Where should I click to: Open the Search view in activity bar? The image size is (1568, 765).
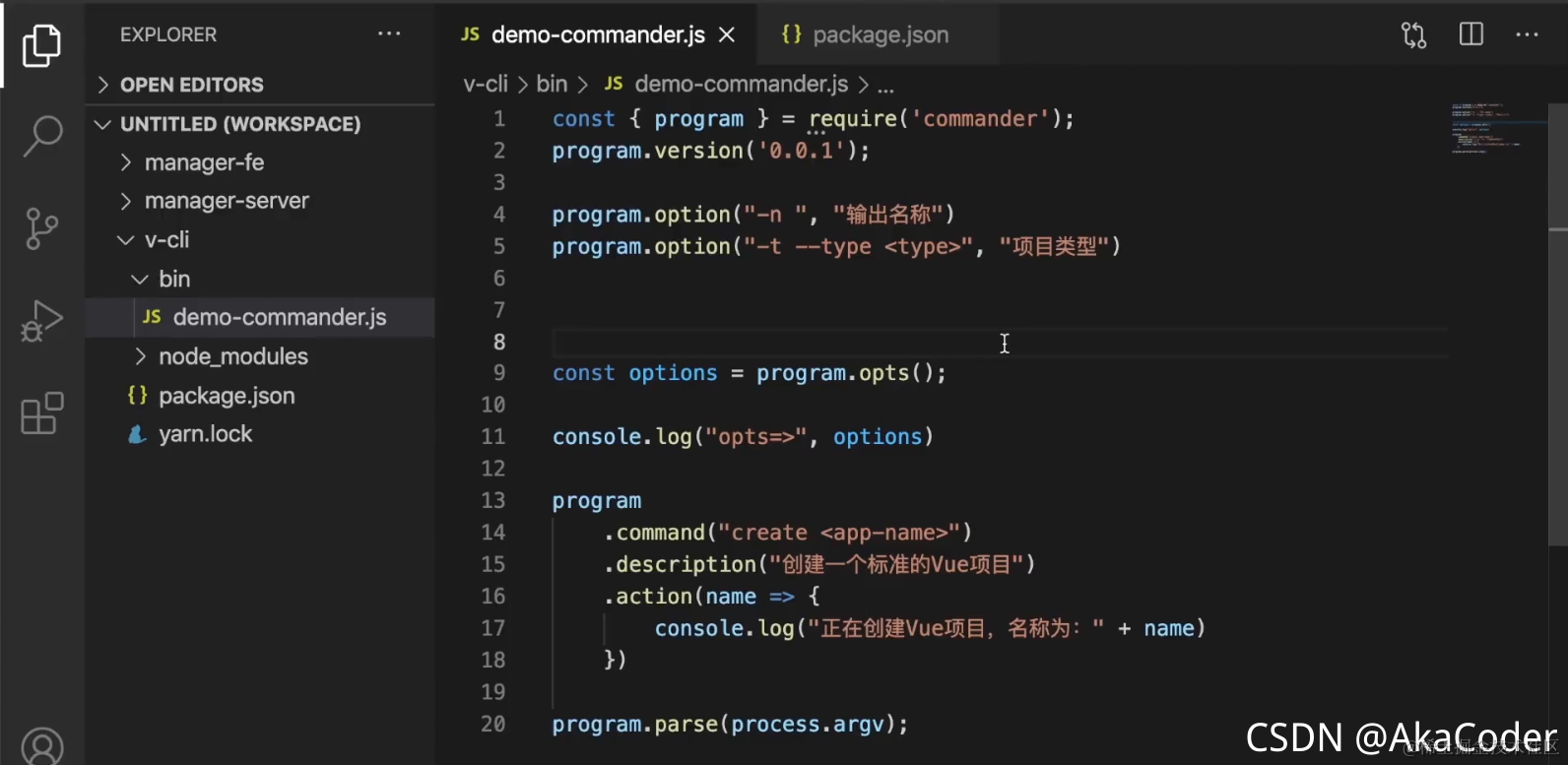tap(41, 136)
